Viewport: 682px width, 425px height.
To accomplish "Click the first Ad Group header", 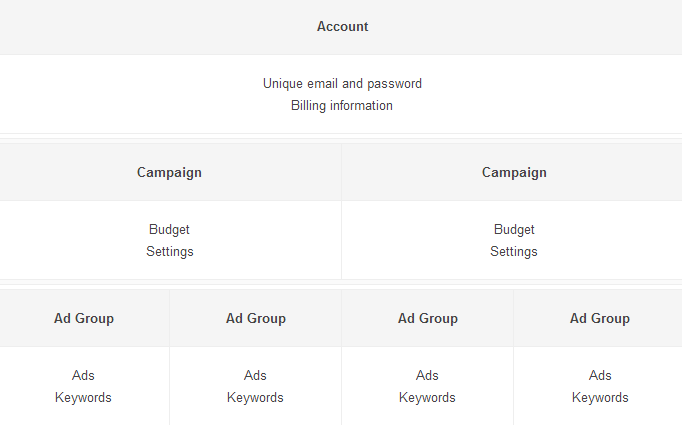I will (x=84, y=319).
